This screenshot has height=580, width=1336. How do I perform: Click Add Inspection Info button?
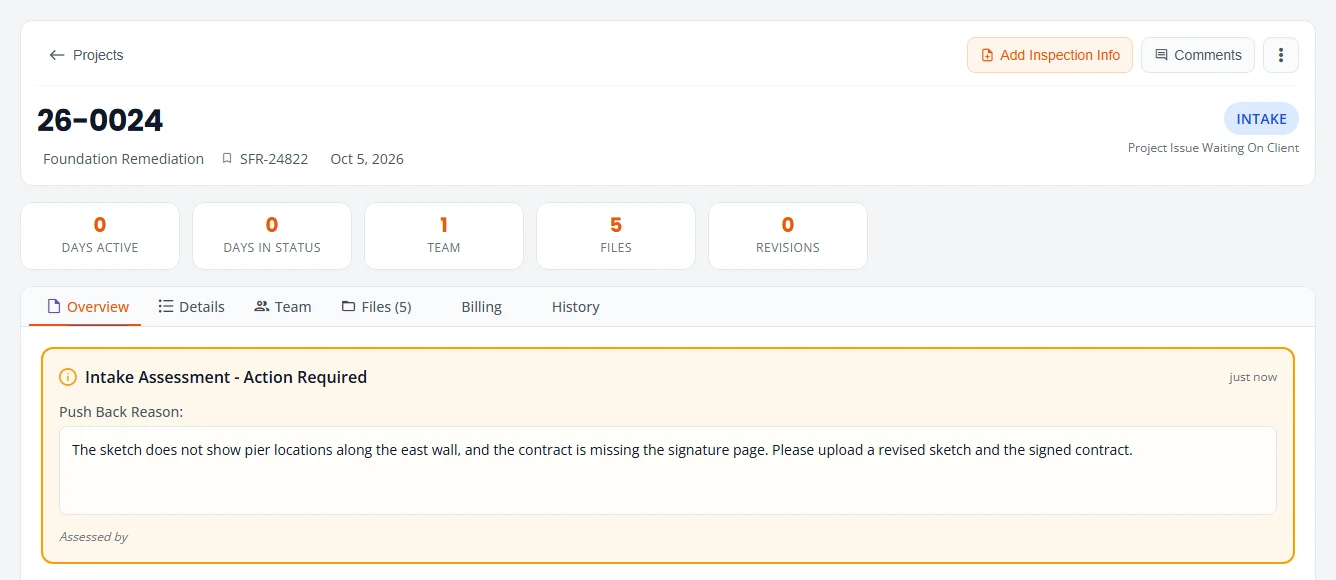click(1049, 55)
